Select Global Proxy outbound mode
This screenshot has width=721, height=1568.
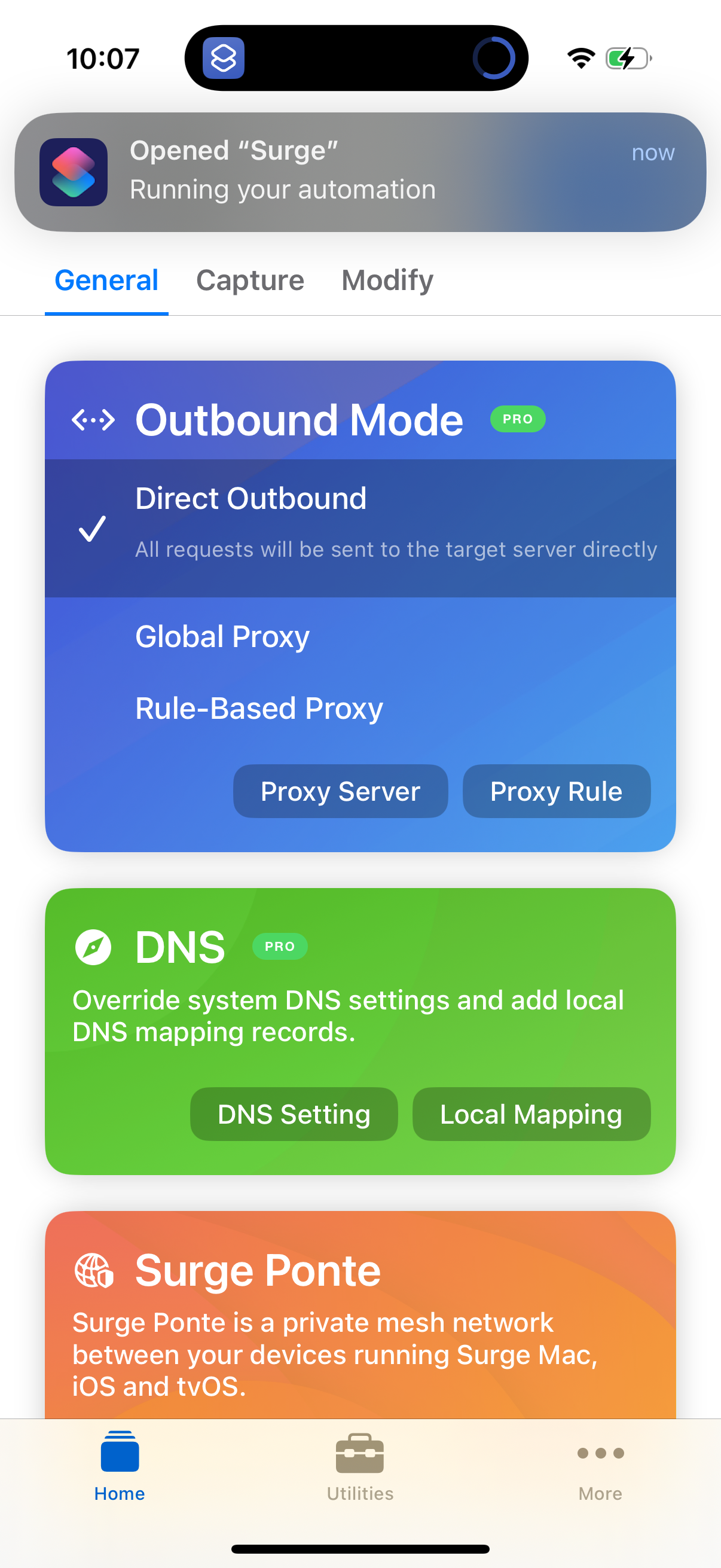tap(360, 637)
